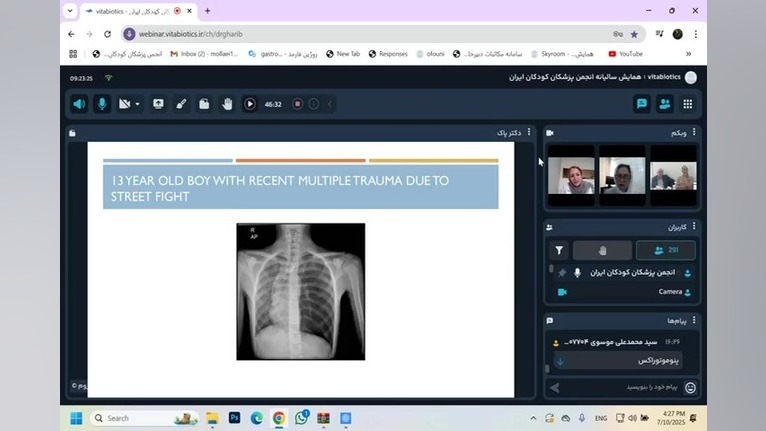Open dropdown arrow next to camera icon
Viewport: 766px width, 431px height.
[137, 104]
